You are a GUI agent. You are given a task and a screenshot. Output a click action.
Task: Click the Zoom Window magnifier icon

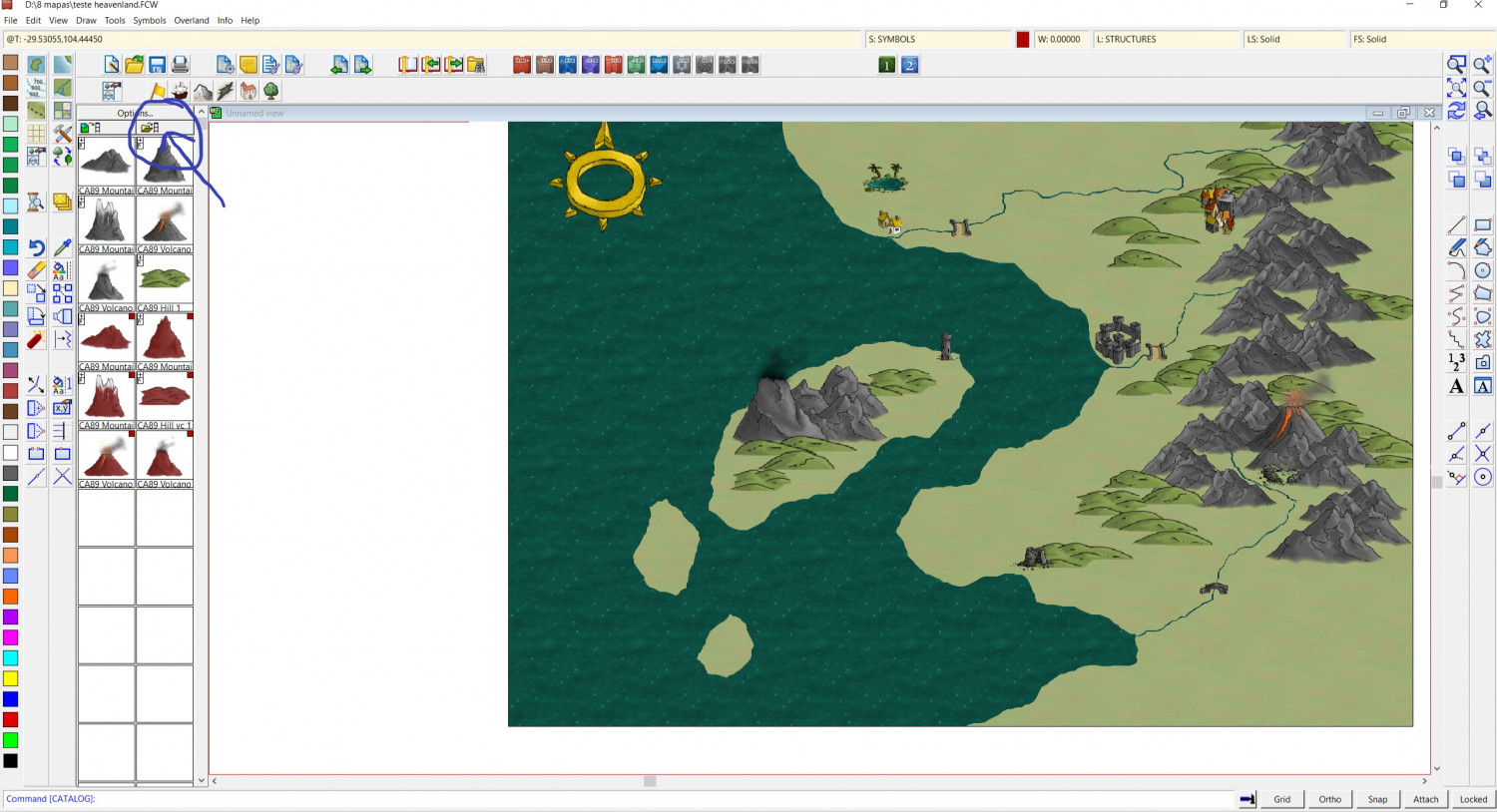tap(1456, 65)
